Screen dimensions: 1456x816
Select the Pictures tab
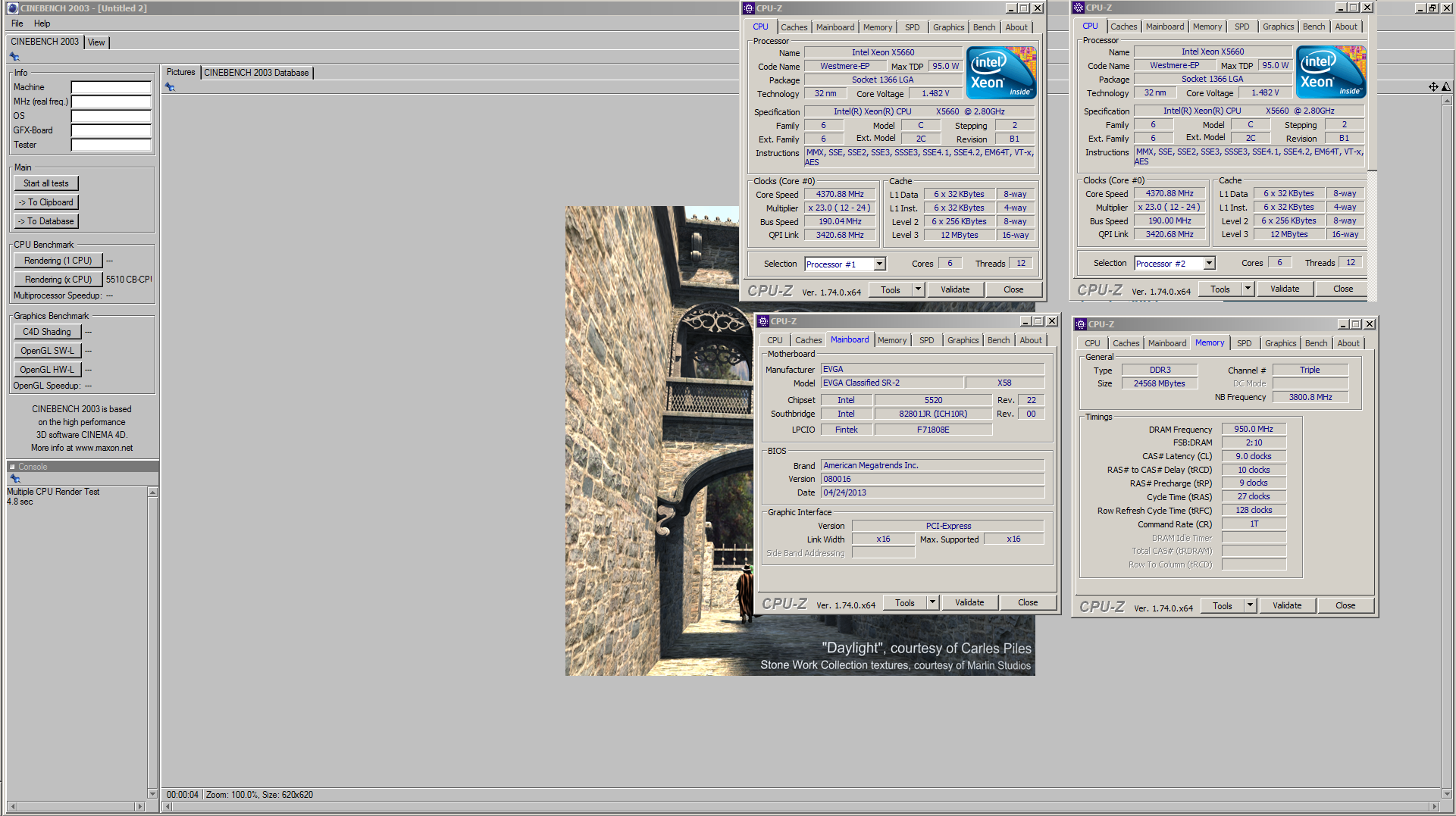coord(180,72)
